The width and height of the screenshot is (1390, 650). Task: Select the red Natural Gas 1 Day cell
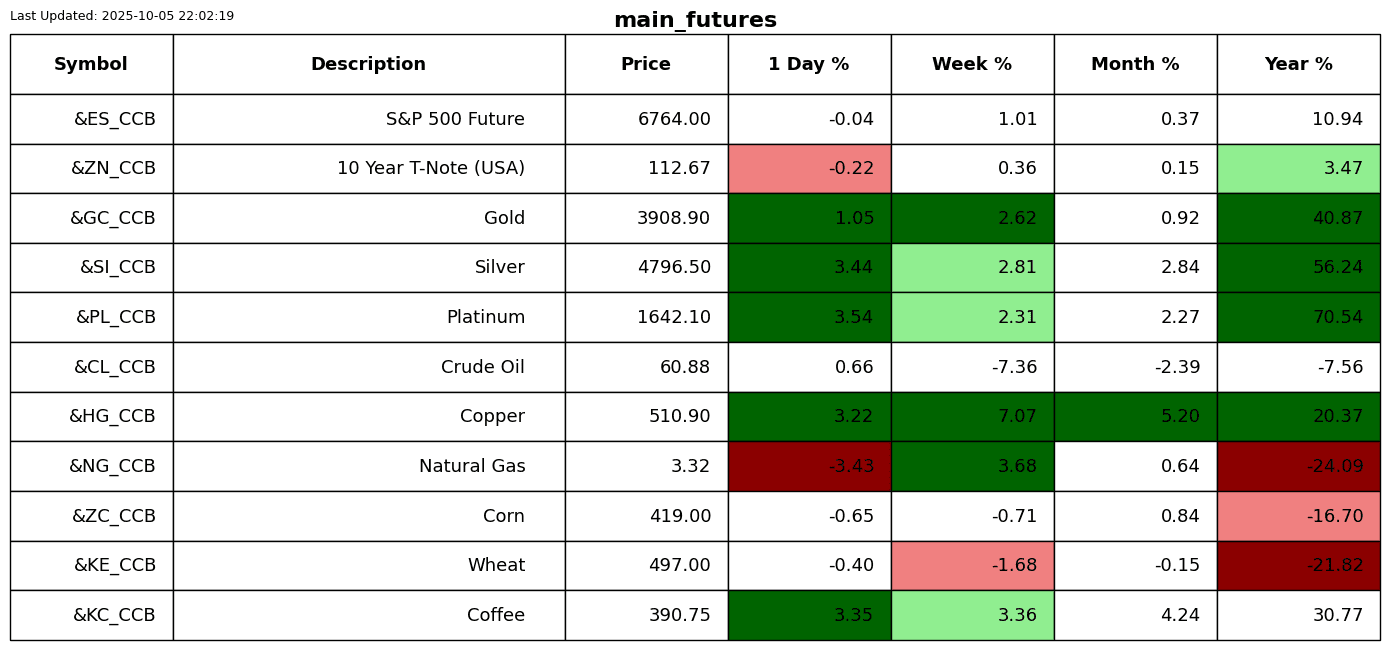[809, 466]
